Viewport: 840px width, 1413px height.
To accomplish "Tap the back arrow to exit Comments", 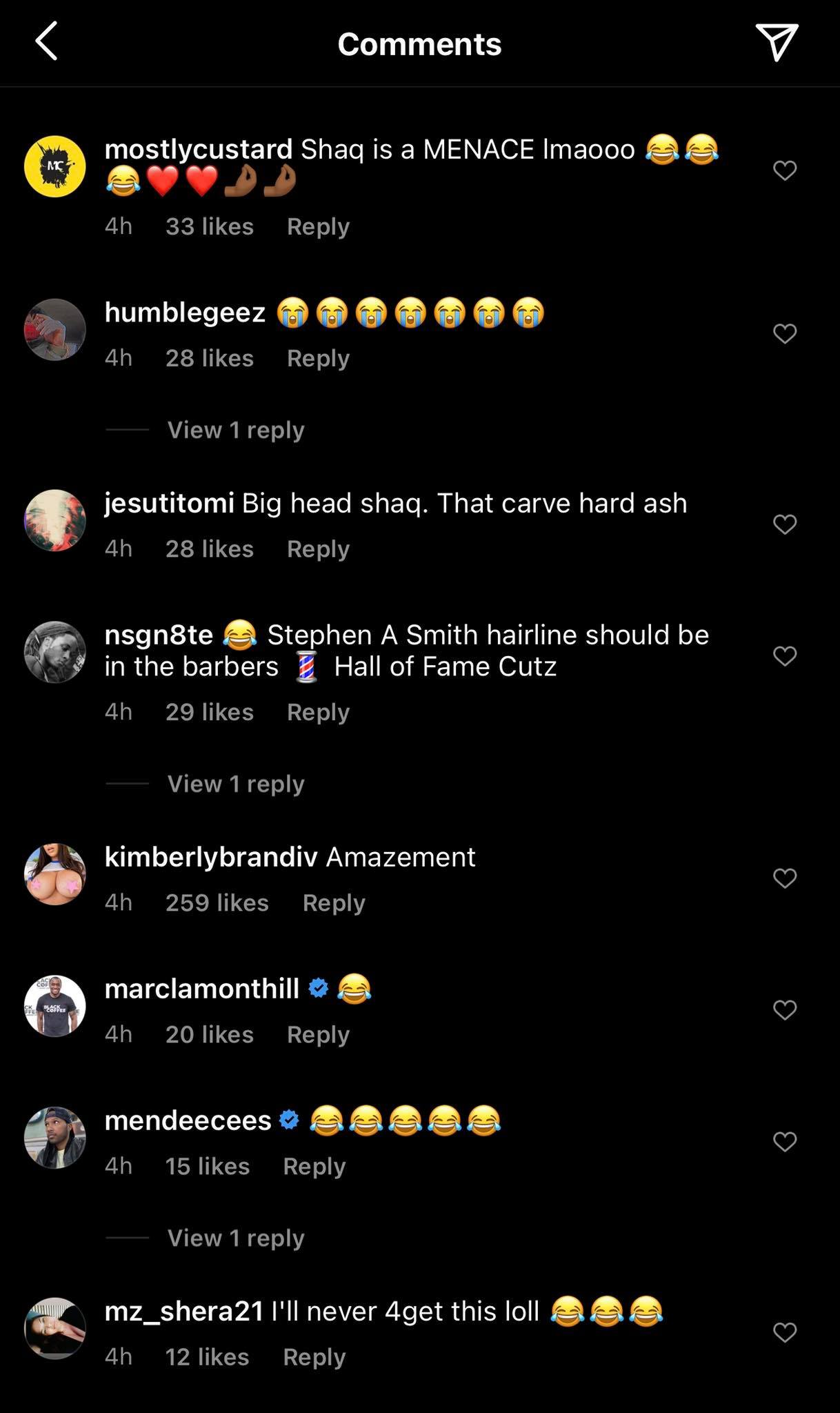I will click(x=44, y=44).
